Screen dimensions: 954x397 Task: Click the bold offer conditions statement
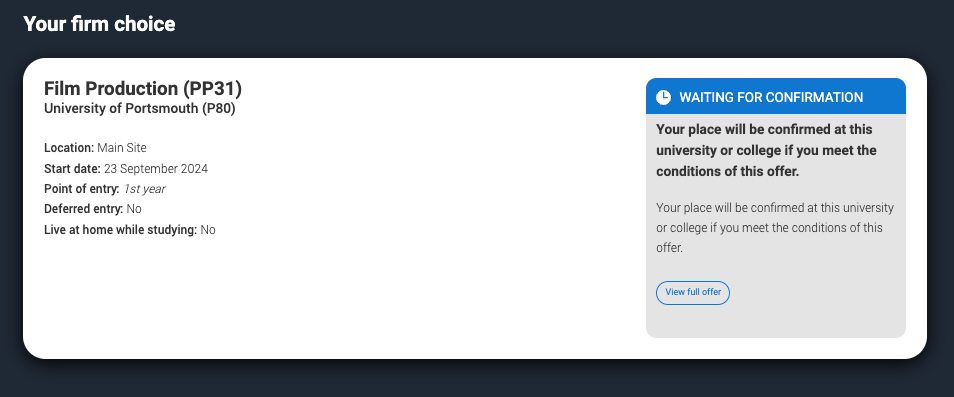coord(766,150)
